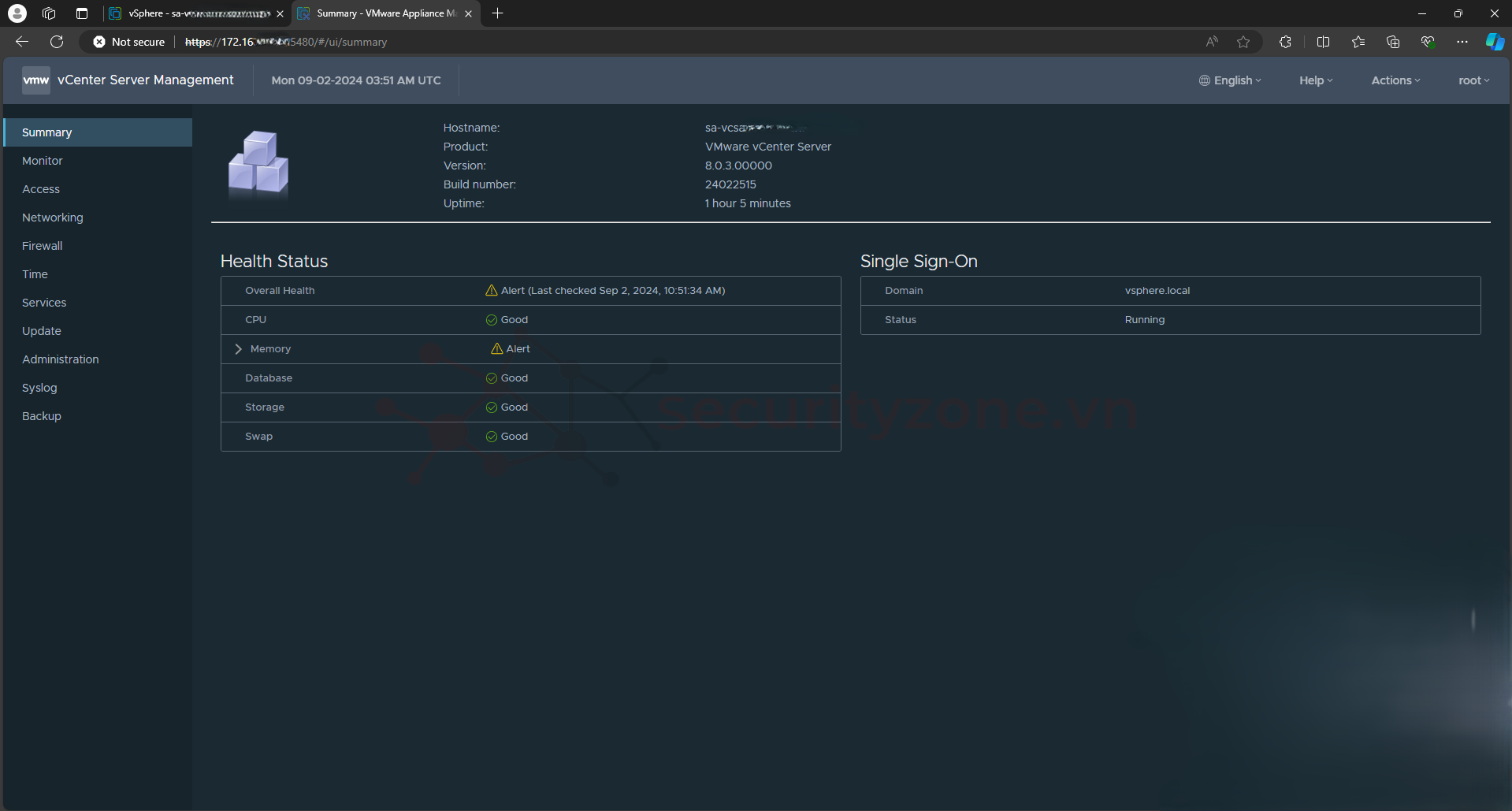Screen dimensions: 1512x811
Task: Close the Summary VMware Appliance tab
Action: (469, 13)
